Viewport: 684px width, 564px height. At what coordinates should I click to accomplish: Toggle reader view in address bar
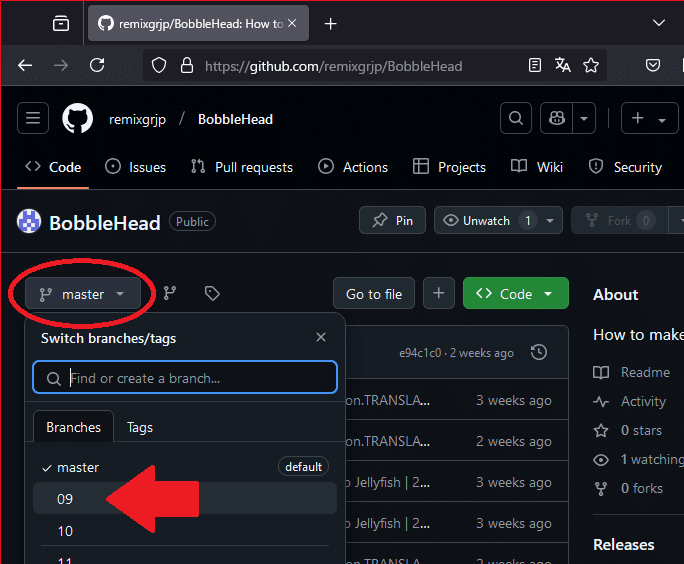(x=535, y=65)
